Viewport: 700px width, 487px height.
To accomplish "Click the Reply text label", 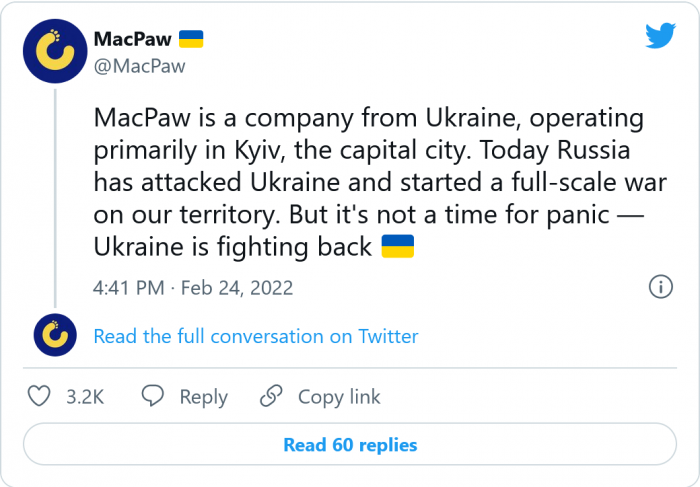I will [x=203, y=397].
